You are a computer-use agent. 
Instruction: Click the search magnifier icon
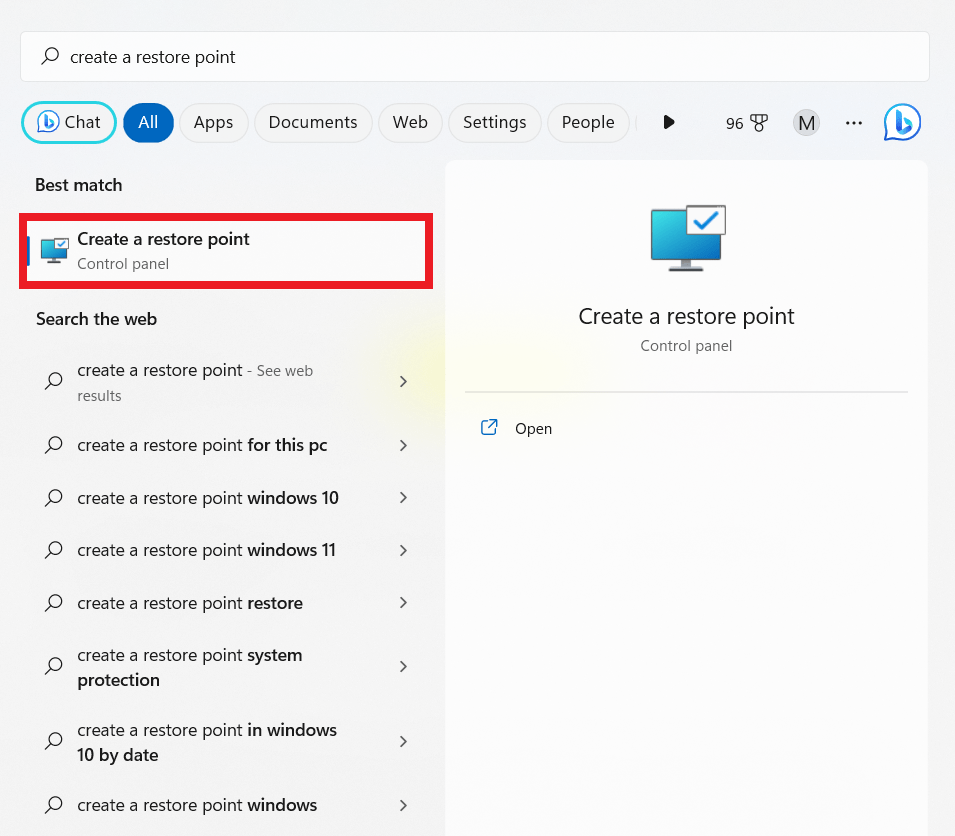point(50,56)
